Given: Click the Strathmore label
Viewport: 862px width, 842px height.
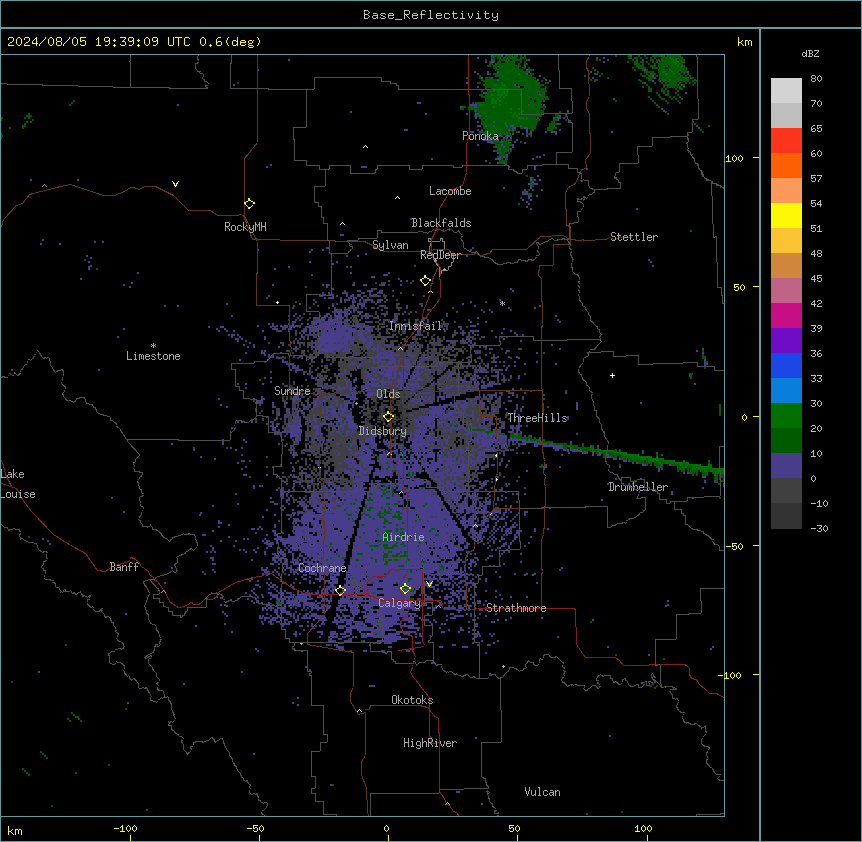Looking at the screenshot, I should pyautogui.click(x=516, y=608).
